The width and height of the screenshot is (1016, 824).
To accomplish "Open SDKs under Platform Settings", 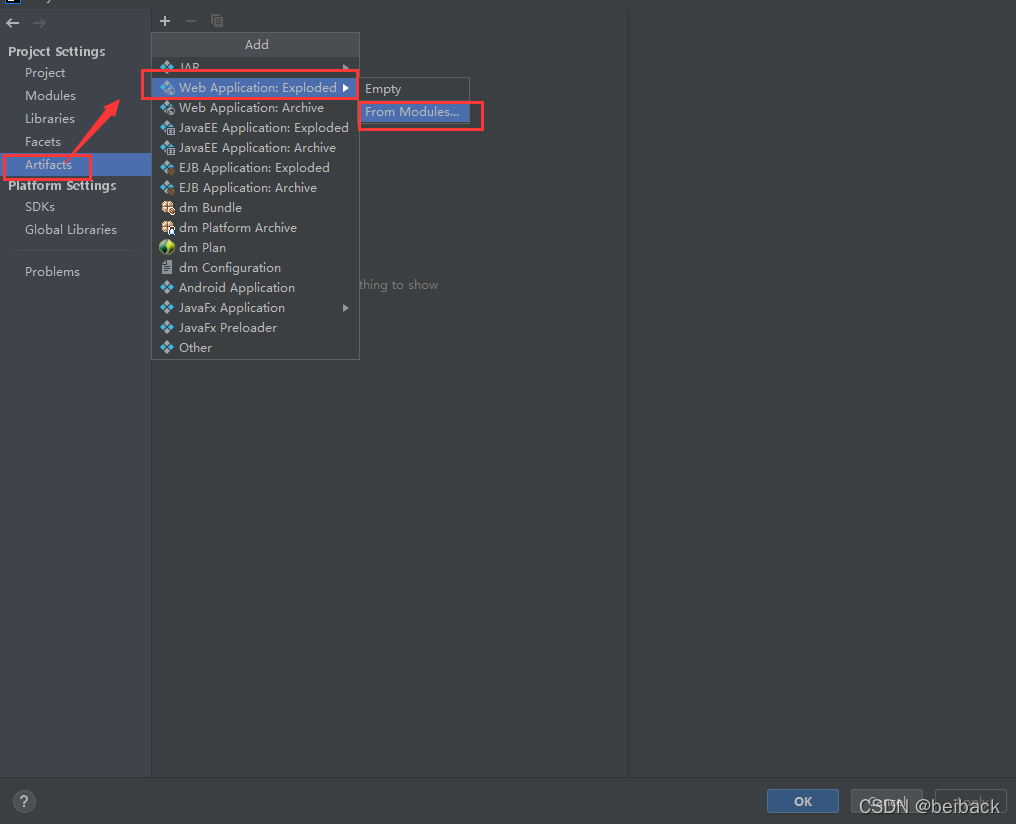I will tap(40, 207).
